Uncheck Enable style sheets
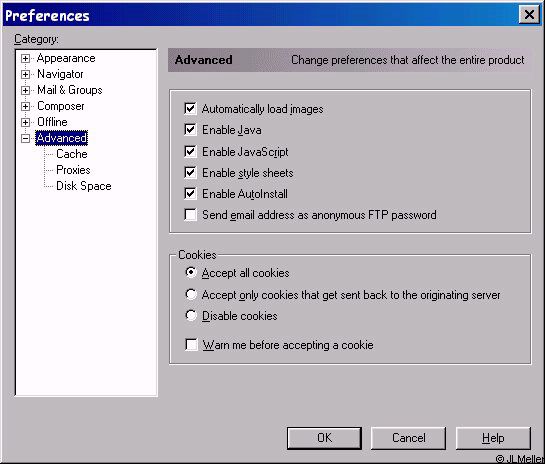The height and width of the screenshot is (464, 545). (190, 172)
